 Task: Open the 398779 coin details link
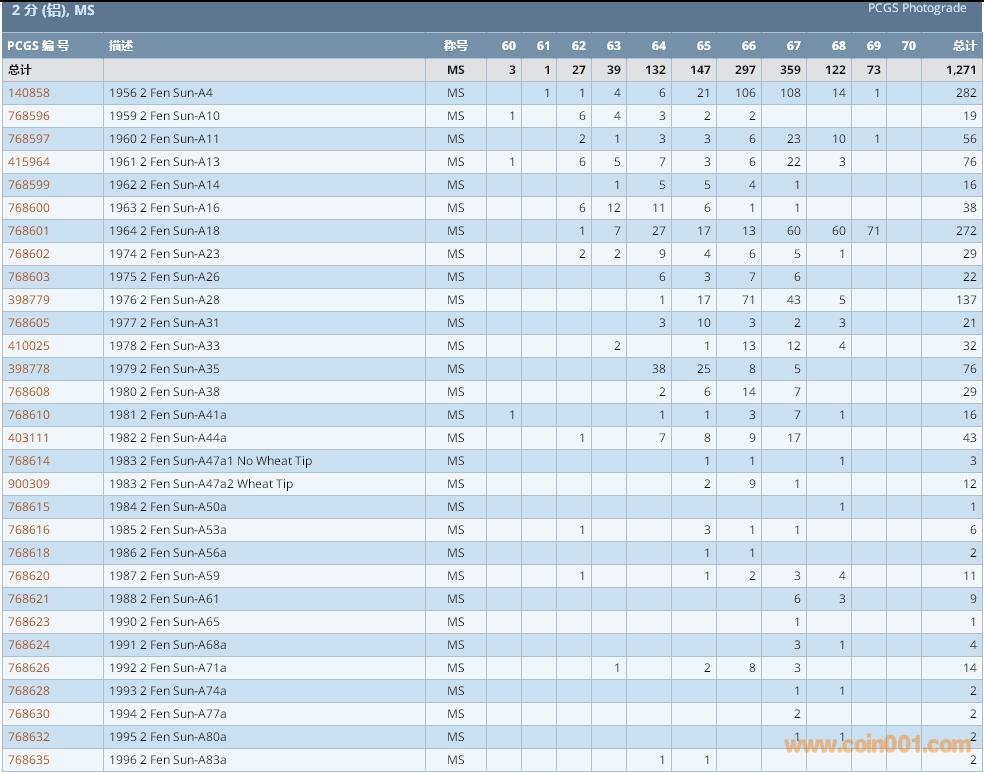click(29, 300)
